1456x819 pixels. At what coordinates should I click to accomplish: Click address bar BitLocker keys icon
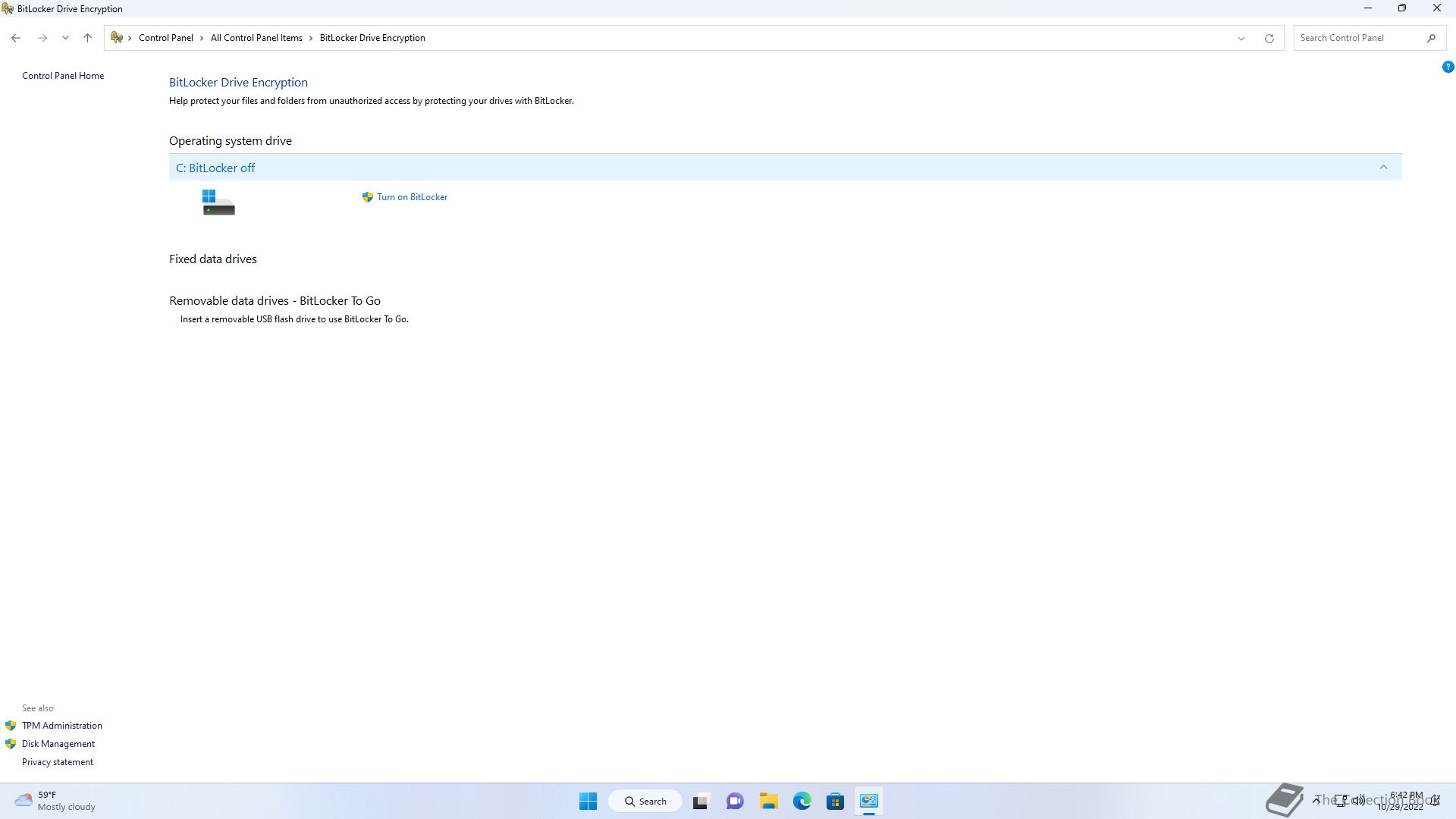coord(117,38)
